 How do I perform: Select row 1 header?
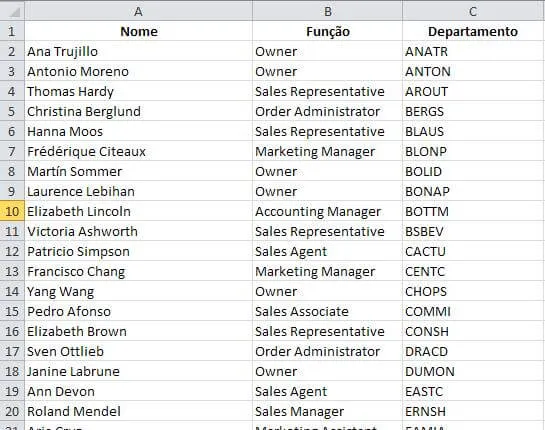pos(12,31)
